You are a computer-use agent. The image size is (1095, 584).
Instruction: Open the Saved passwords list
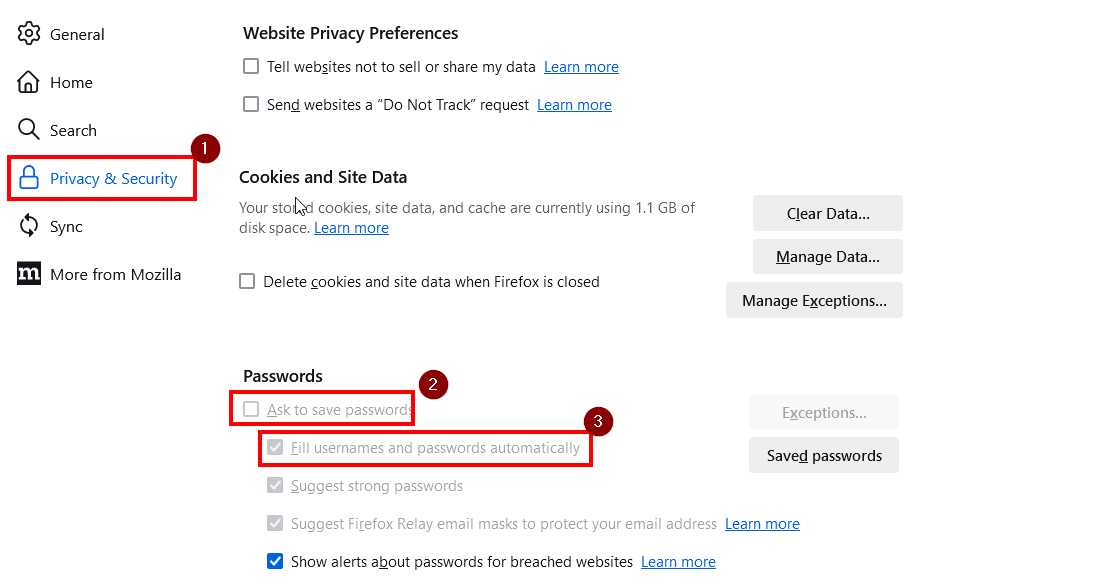[824, 455]
